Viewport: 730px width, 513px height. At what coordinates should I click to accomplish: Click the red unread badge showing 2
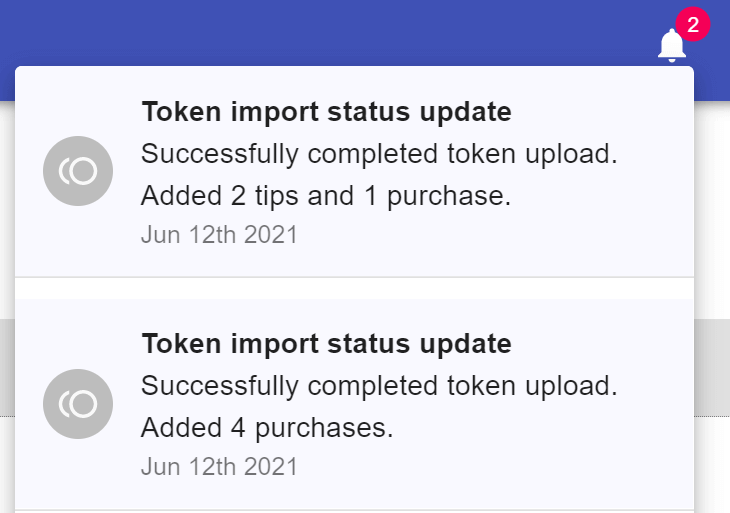[692, 24]
